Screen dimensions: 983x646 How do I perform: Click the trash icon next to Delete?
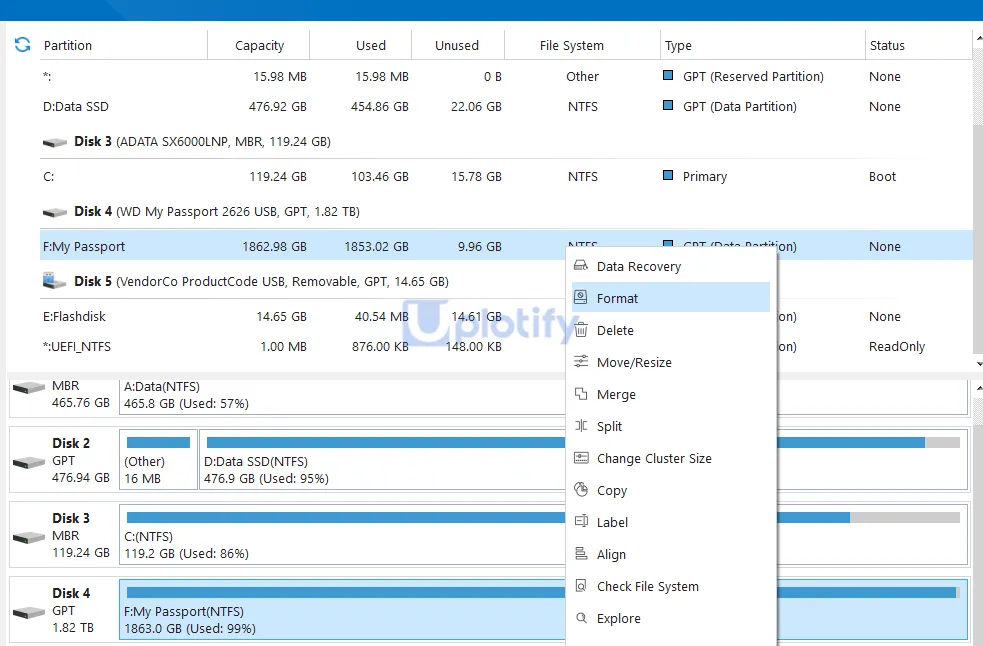click(581, 330)
